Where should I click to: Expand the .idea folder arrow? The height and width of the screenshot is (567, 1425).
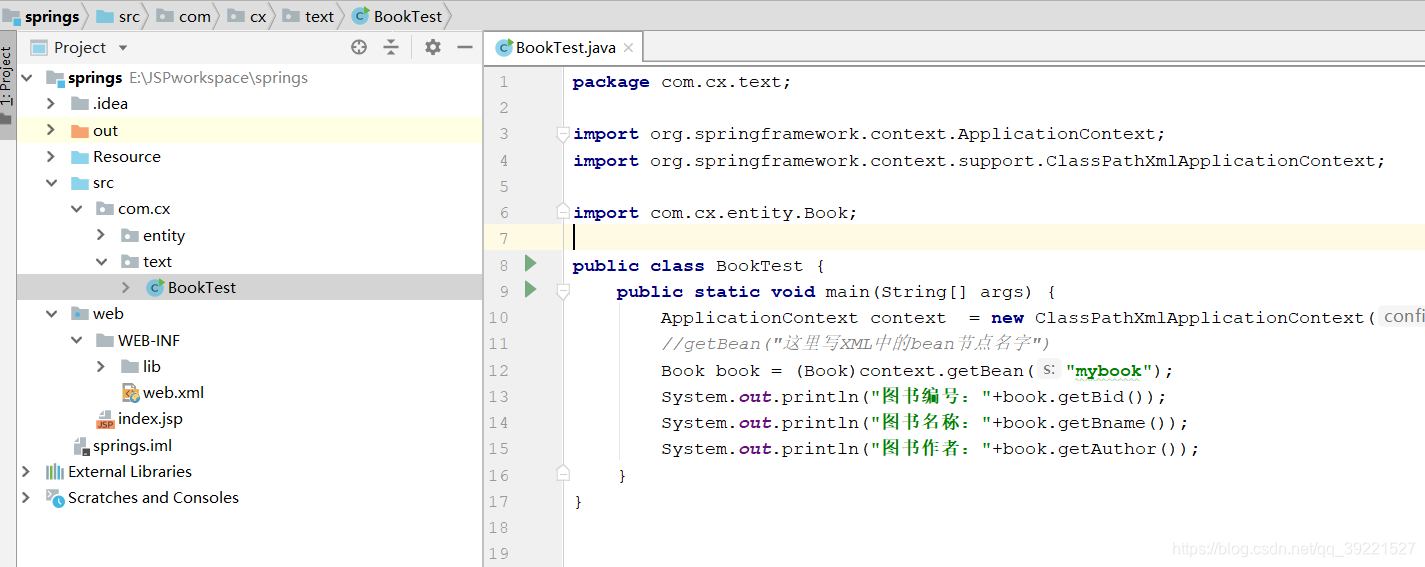tap(51, 104)
